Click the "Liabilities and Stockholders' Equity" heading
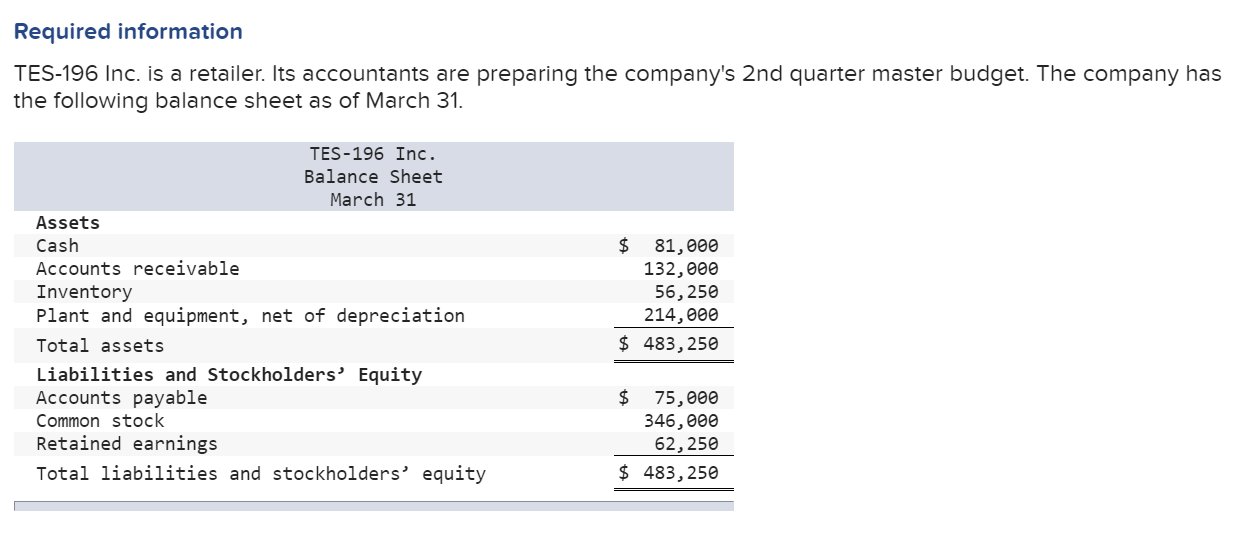The height and width of the screenshot is (547, 1251). pyautogui.click(x=229, y=375)
